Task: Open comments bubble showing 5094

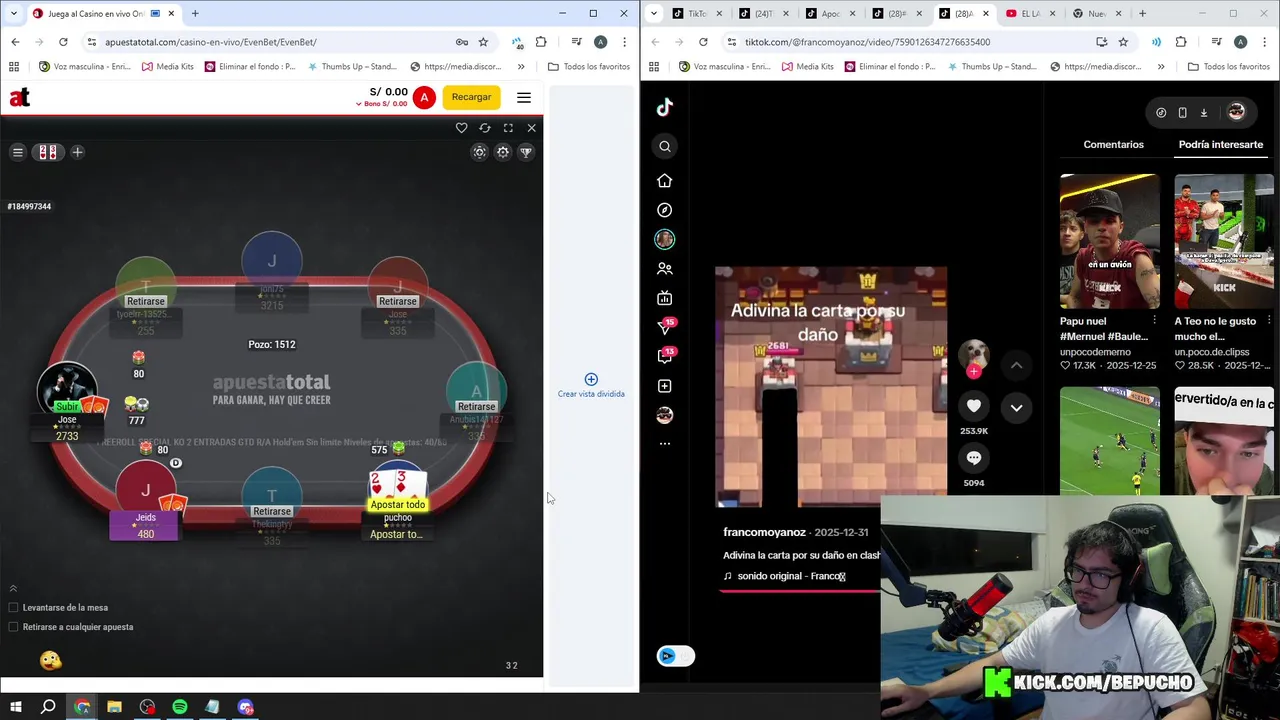Action: coord(974,457)
